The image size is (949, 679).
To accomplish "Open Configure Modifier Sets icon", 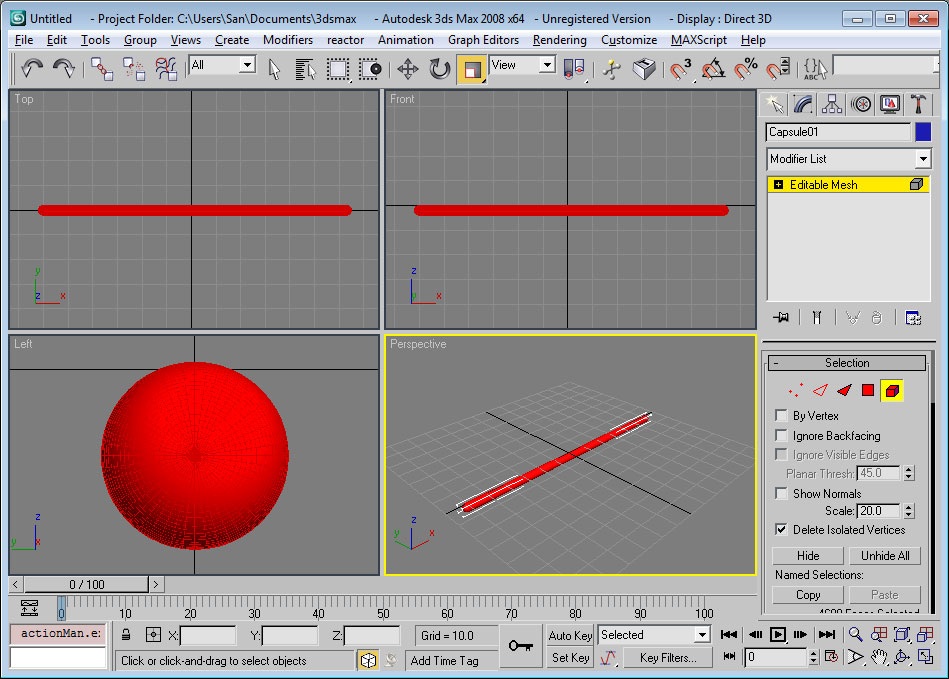I will [913, 317].
